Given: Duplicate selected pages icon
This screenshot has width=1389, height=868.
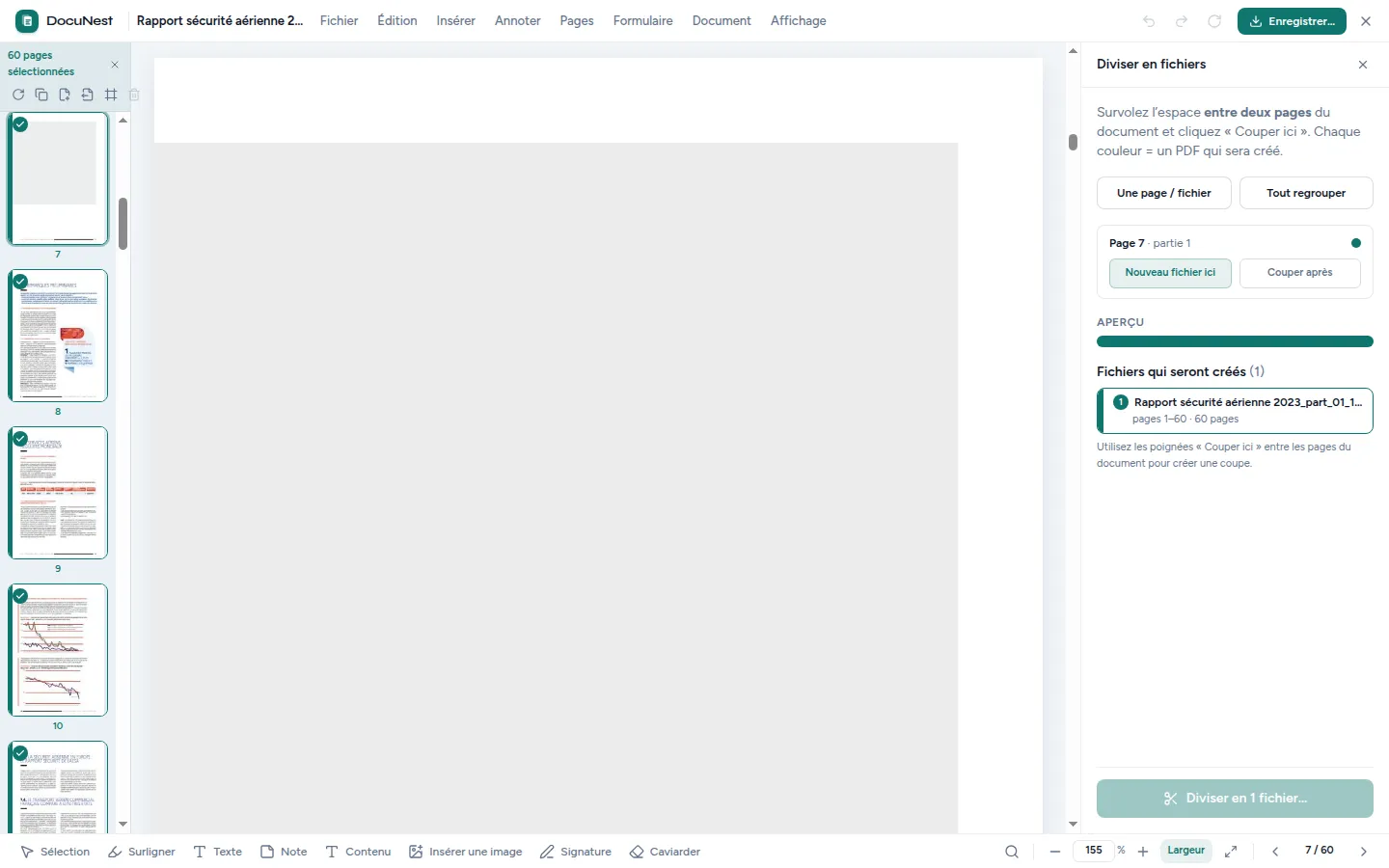Looking at the screenshot, I should tap(41, 95).
